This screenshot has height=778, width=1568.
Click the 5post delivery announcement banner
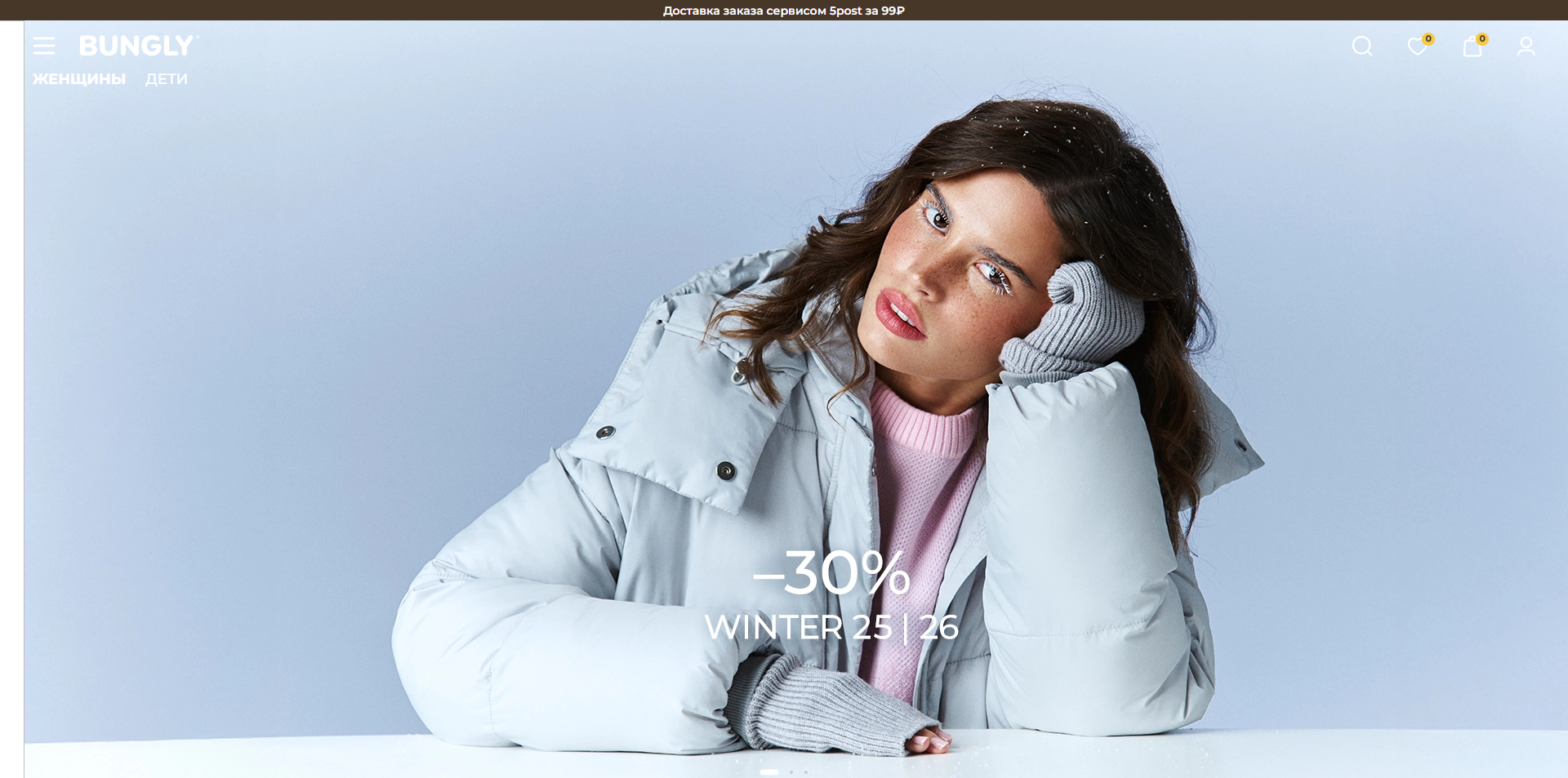[x=783, y=11]
